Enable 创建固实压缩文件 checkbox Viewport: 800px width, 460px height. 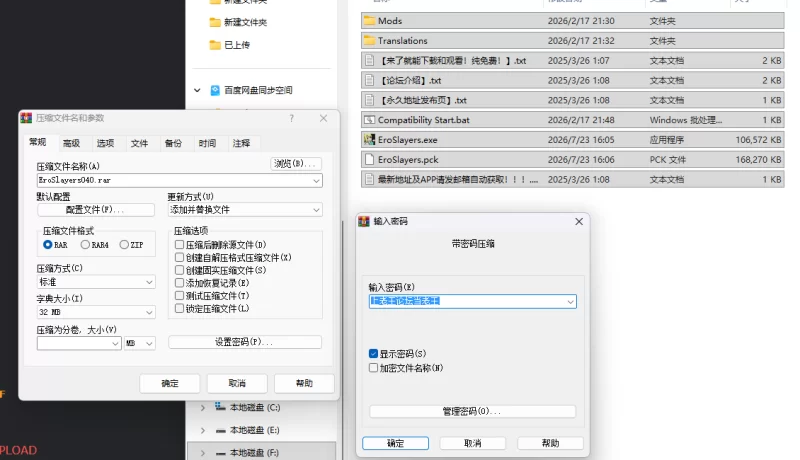point(179,270)
